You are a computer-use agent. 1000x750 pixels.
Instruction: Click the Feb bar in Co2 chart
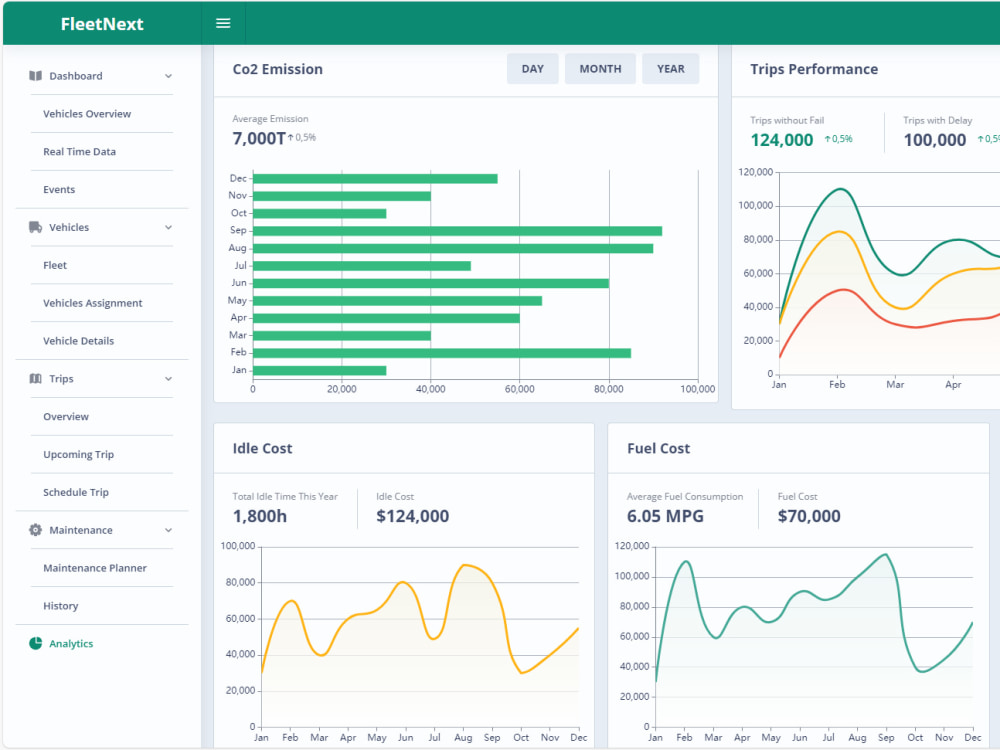442,353
